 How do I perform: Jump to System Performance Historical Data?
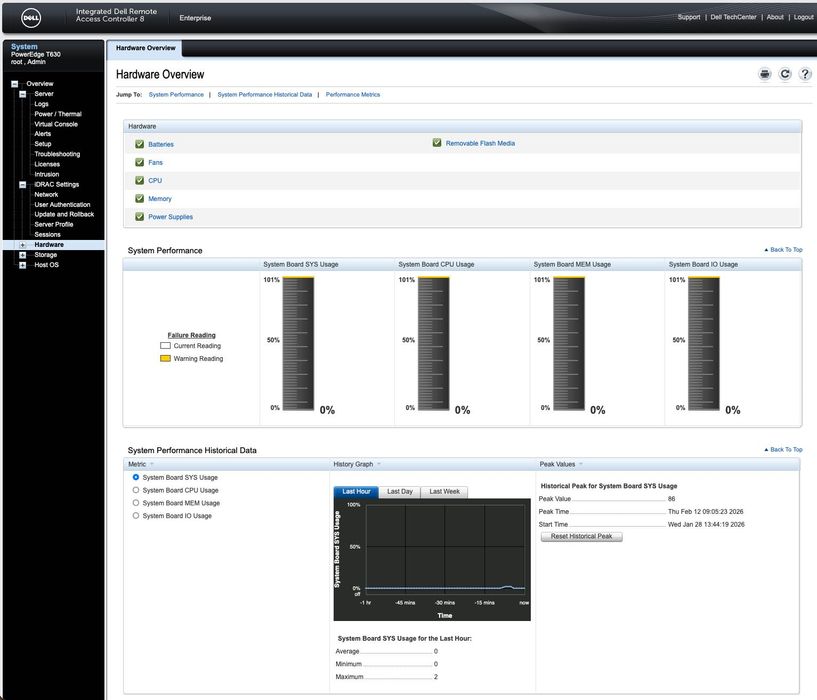[265, 95]
